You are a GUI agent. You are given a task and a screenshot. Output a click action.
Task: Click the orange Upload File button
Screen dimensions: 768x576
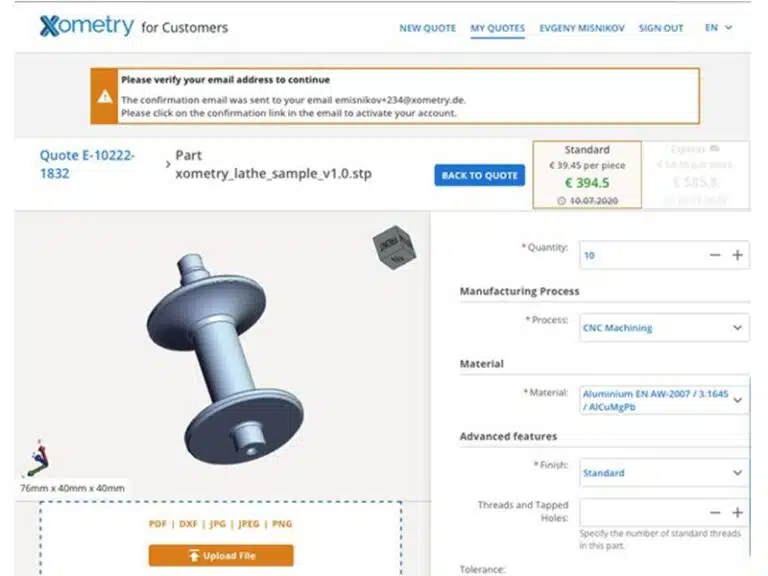(x=221, y=556)
